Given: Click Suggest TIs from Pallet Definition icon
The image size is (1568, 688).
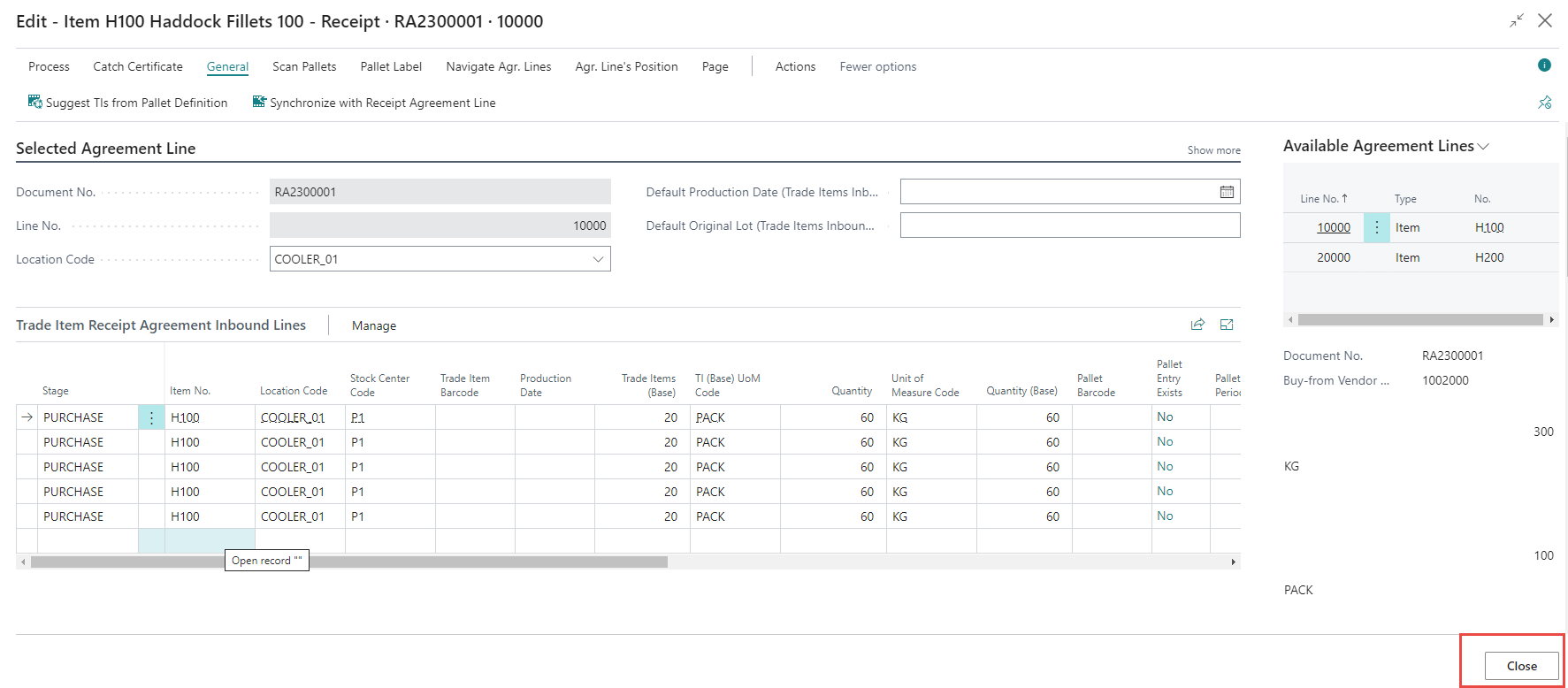Looking at the screenshot, I should (35, 103).
